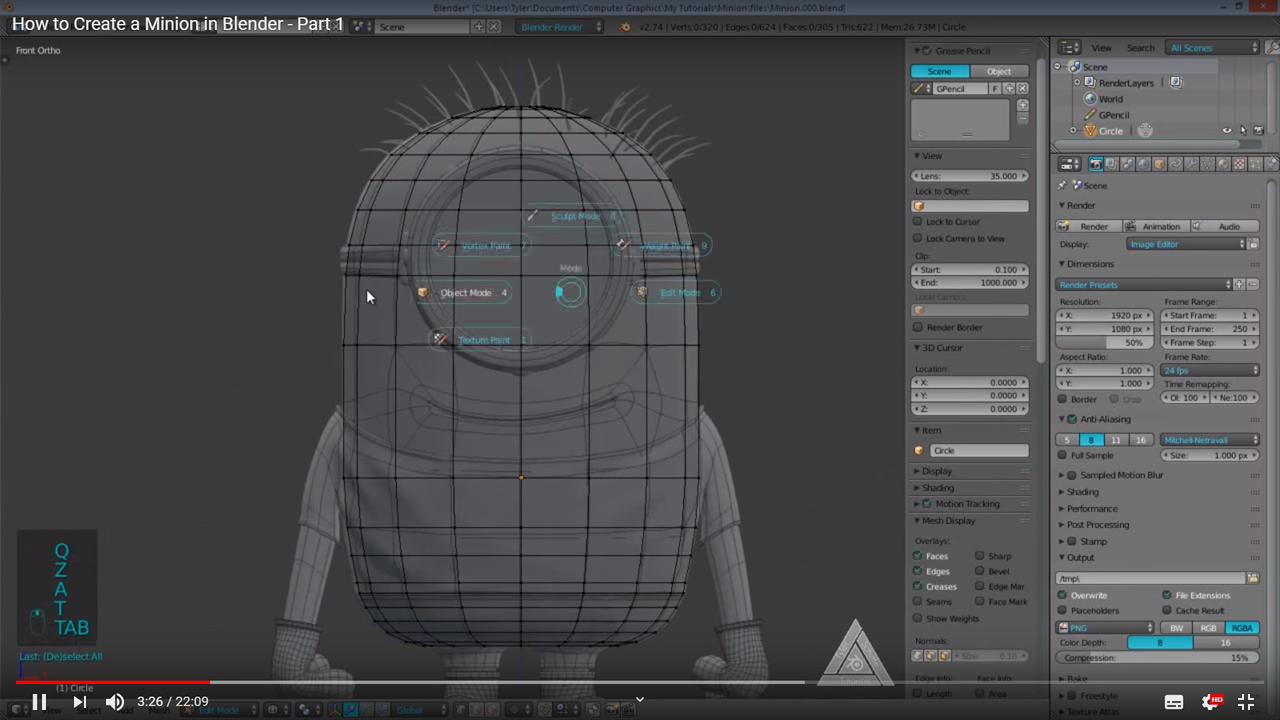This screenshot has width=1280, height=720.
Task: Toggle Overwrite output checkbox
Action: tap(1062, 595)
